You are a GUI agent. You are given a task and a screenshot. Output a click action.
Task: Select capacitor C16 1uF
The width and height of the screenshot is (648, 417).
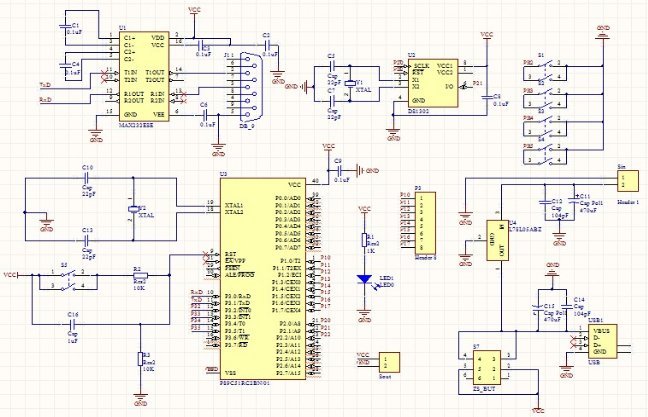point(74,324)
